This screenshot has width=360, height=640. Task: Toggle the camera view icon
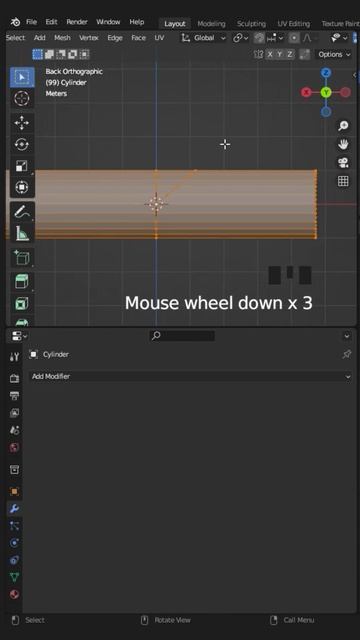343,162
